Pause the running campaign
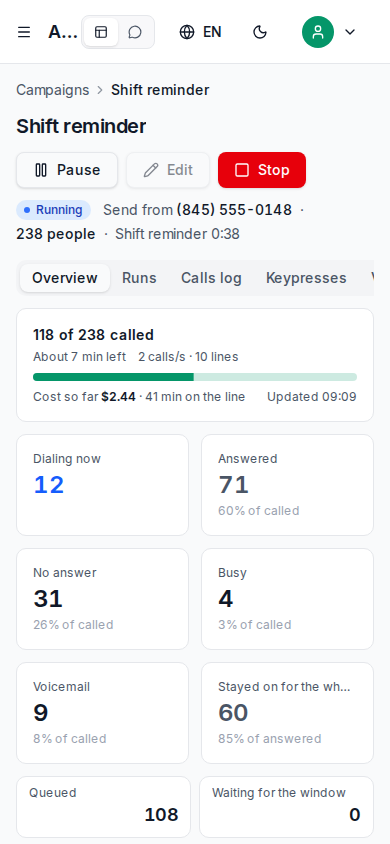390x844 pixels. coord(67,170)
